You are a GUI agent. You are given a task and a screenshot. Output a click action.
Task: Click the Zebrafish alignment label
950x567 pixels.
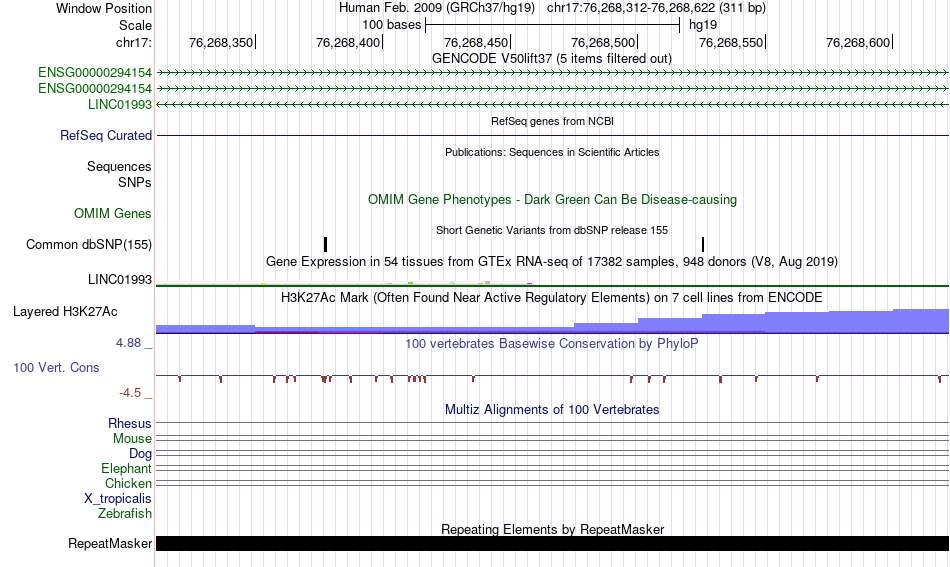pos(125,514)
